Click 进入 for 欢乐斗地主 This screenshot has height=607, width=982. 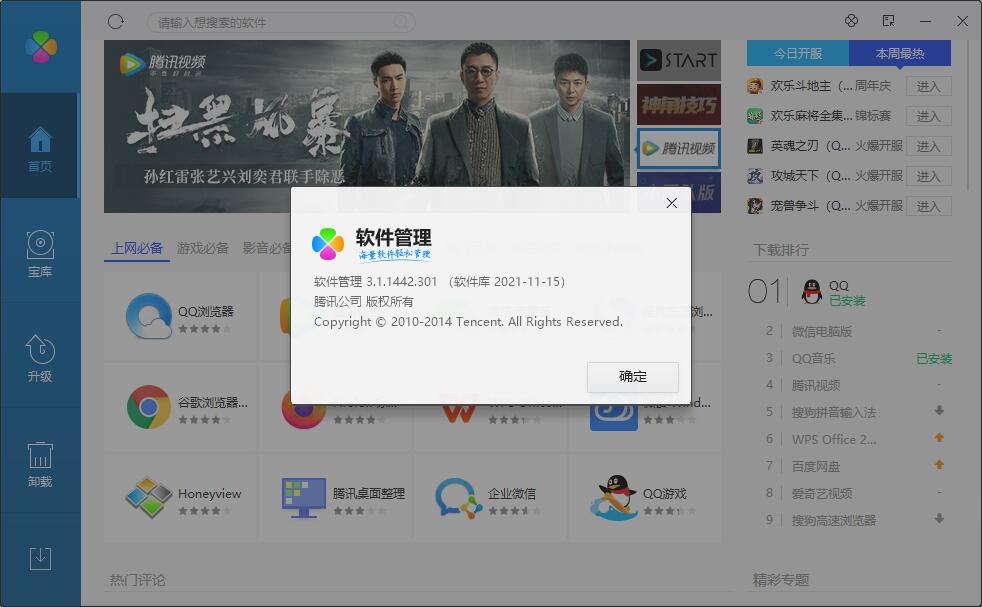pos(929,86)
